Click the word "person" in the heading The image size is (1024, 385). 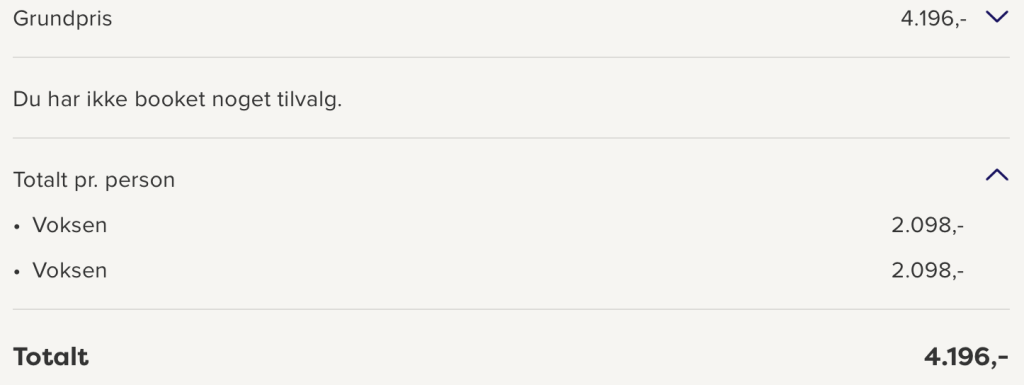(x=140, y=181)
